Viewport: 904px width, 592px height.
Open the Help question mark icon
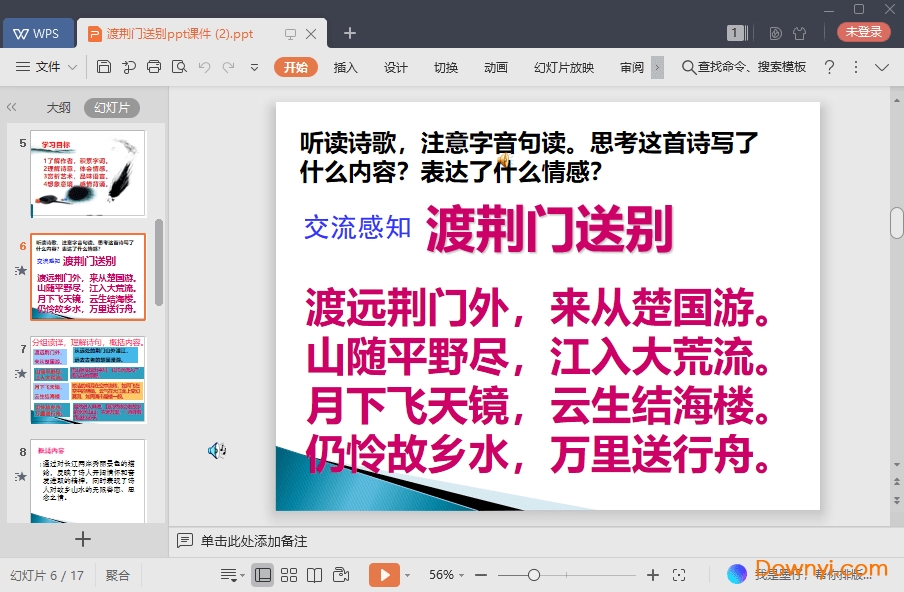point(829,67)
